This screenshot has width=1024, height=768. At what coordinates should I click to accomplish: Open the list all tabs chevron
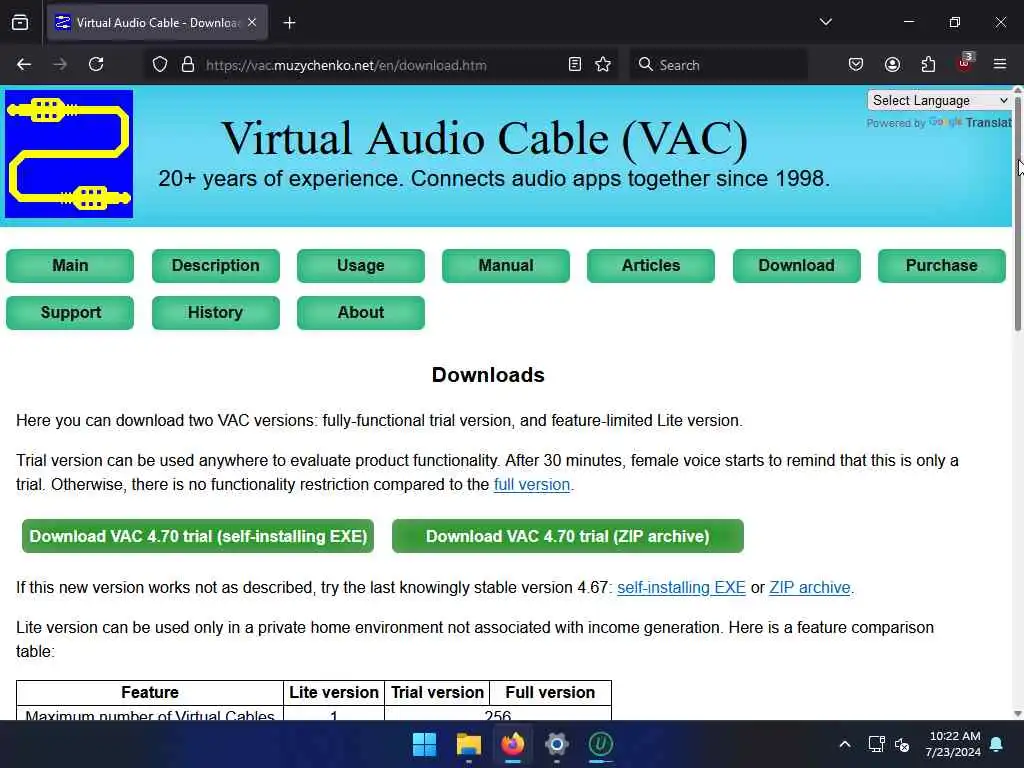[x=825, y=22]
